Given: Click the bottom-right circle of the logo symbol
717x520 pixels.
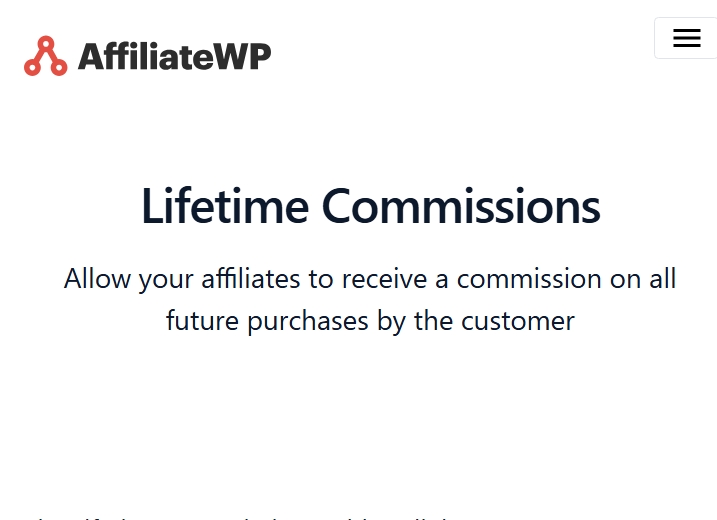Looking at the screenshot, I should click(59, 68).
